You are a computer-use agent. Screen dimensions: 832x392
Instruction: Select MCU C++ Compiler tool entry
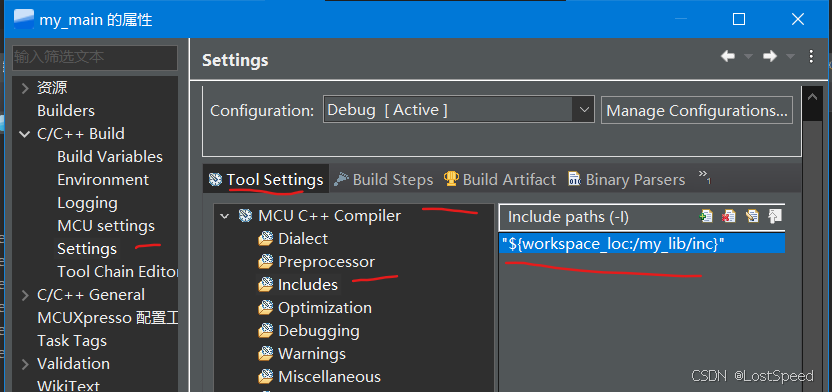(x=330, y=216)
